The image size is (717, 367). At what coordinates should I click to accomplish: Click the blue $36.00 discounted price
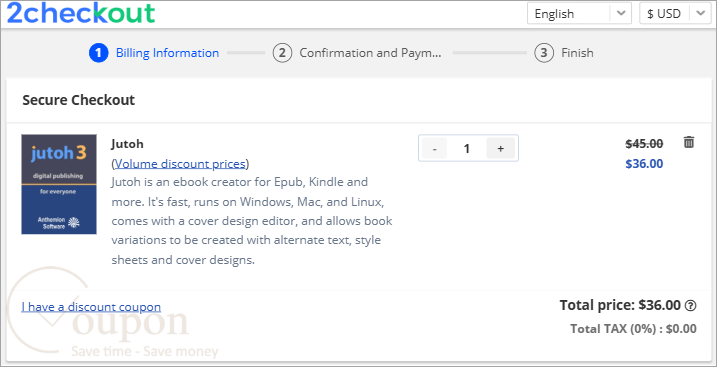click(x=644, y=164)
